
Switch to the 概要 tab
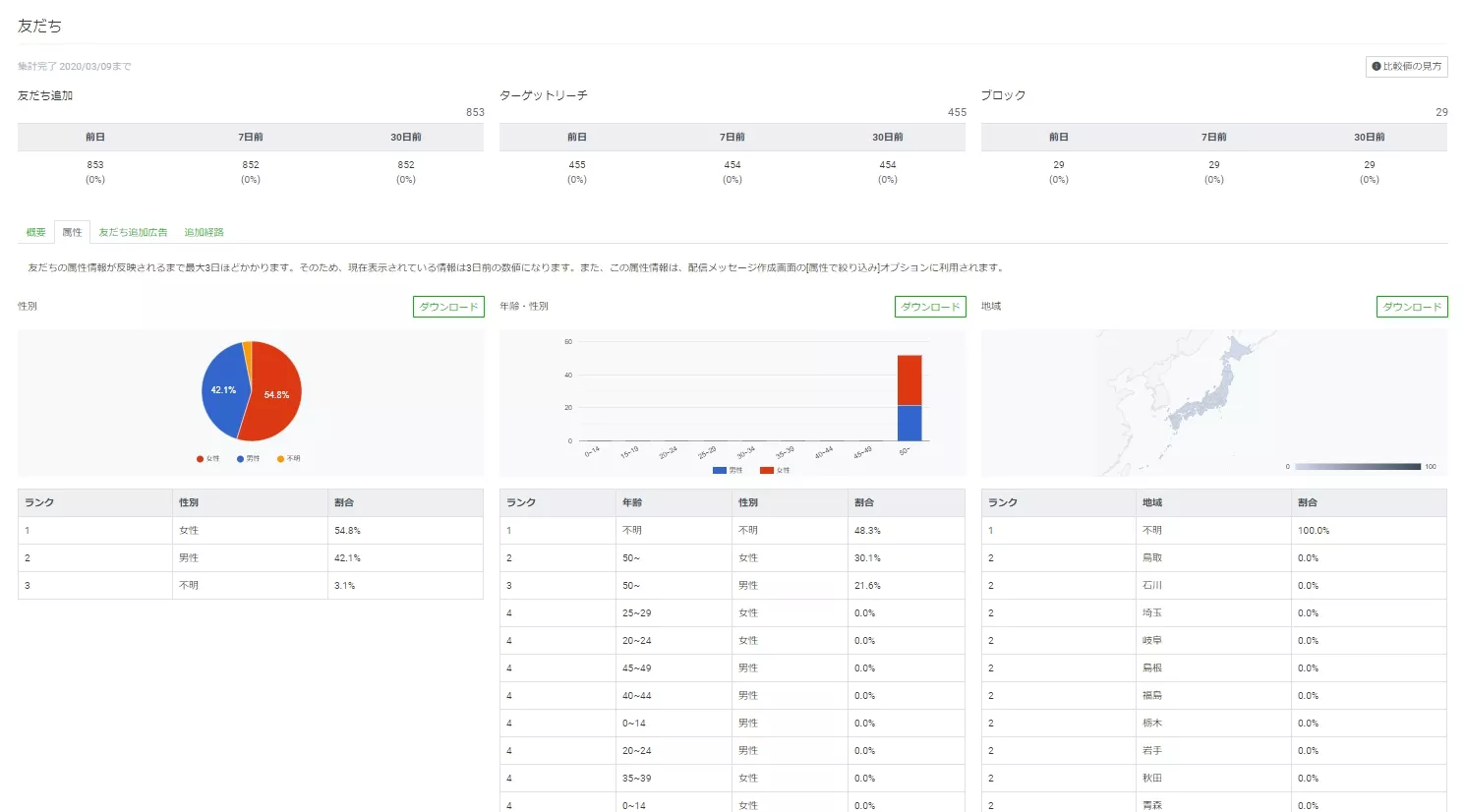pos(36,233)
